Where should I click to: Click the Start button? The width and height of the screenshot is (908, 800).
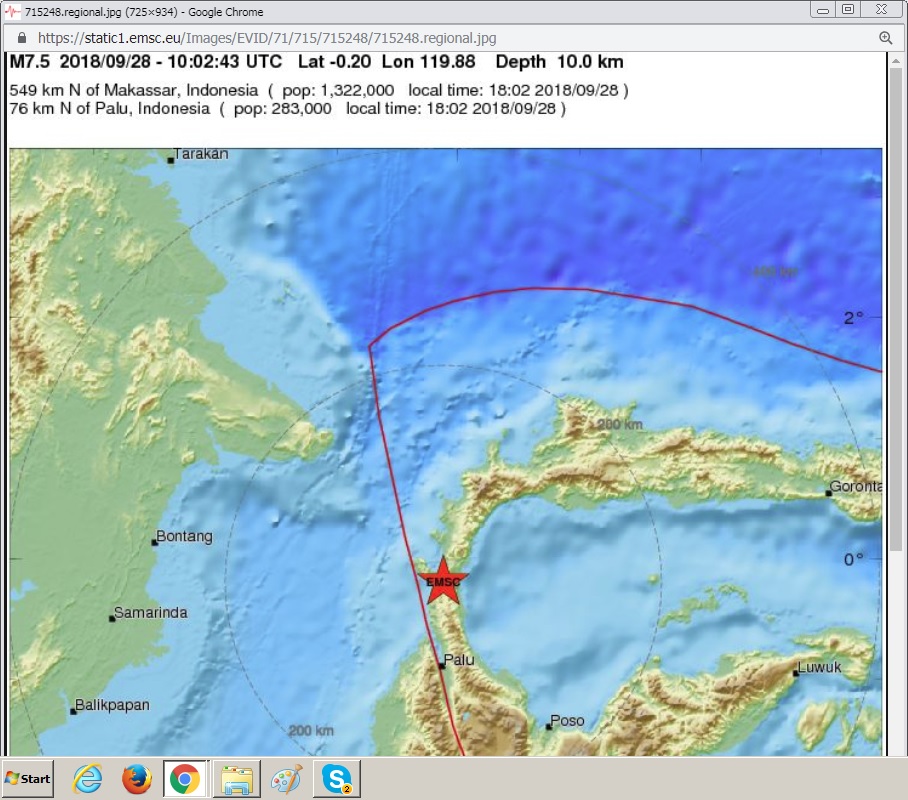click(28, 779)
